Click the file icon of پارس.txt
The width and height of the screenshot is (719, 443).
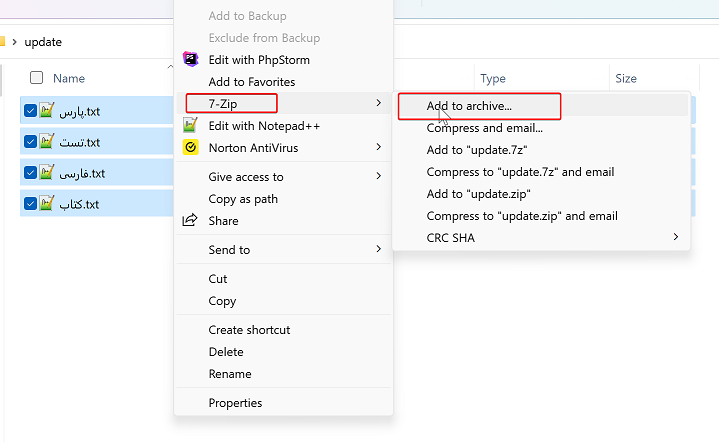coord(46,111)
